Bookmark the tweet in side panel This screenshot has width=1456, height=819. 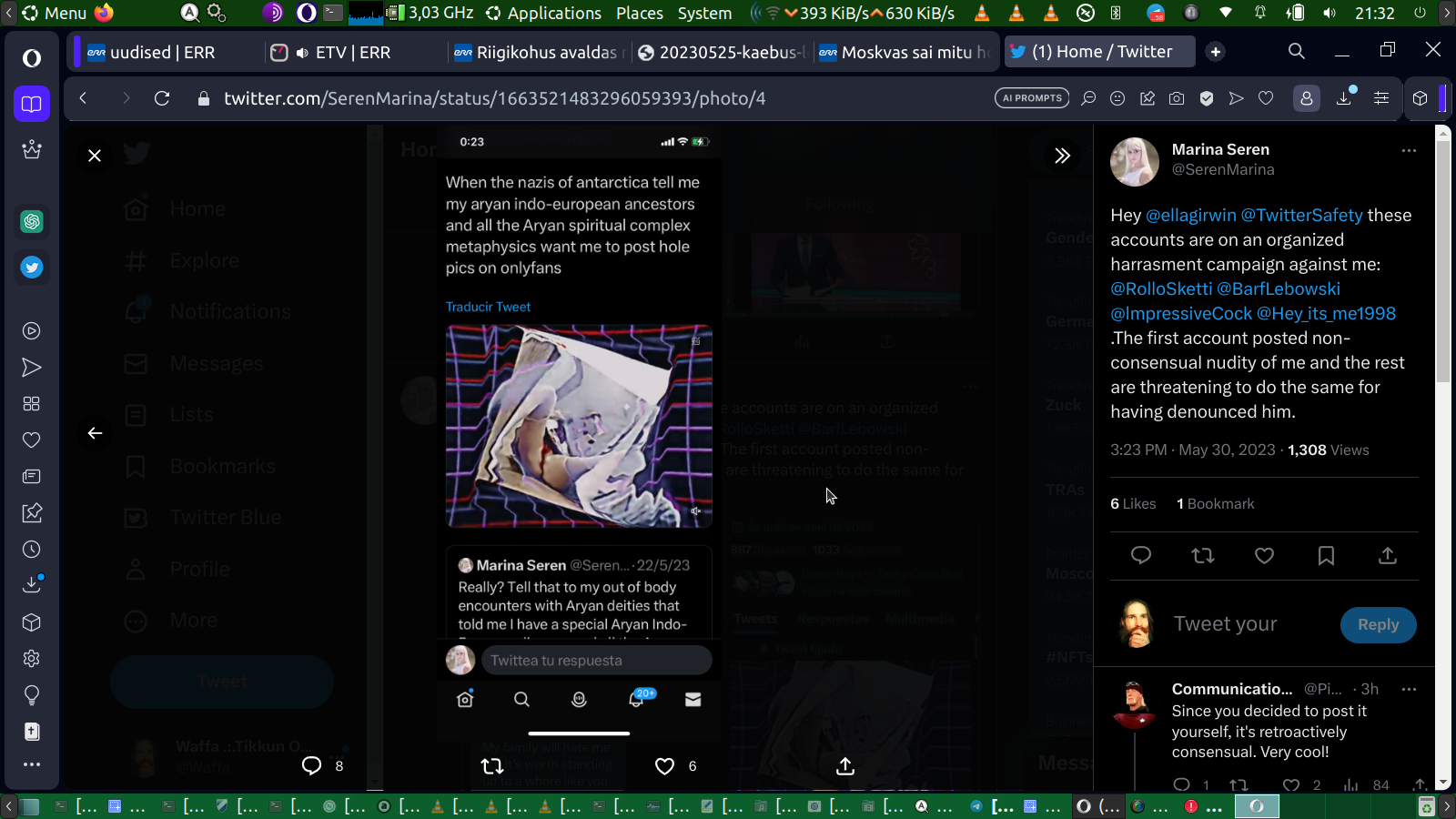[1326, 556]
